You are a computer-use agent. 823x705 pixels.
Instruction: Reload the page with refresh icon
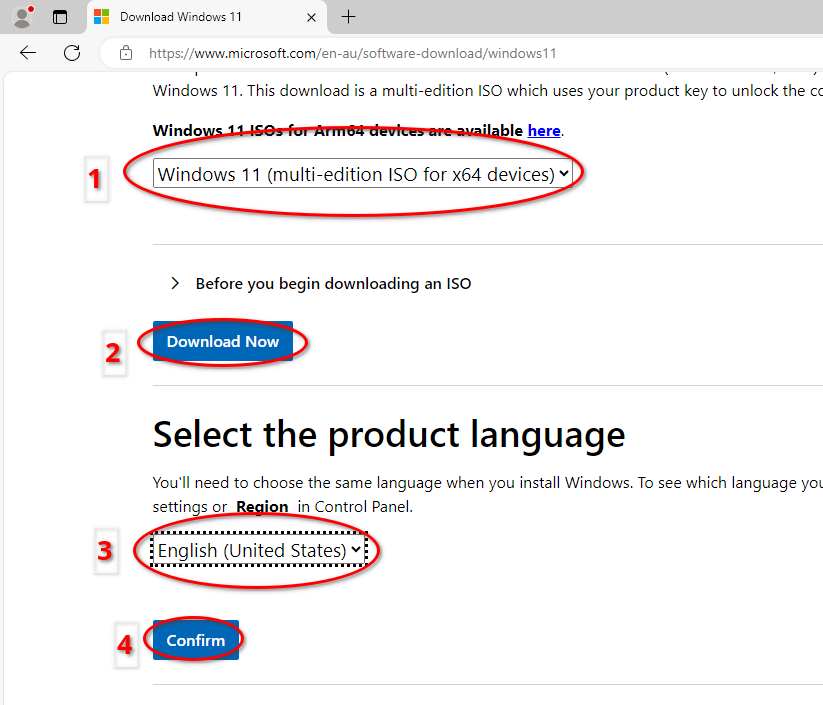tap(72, 52)
